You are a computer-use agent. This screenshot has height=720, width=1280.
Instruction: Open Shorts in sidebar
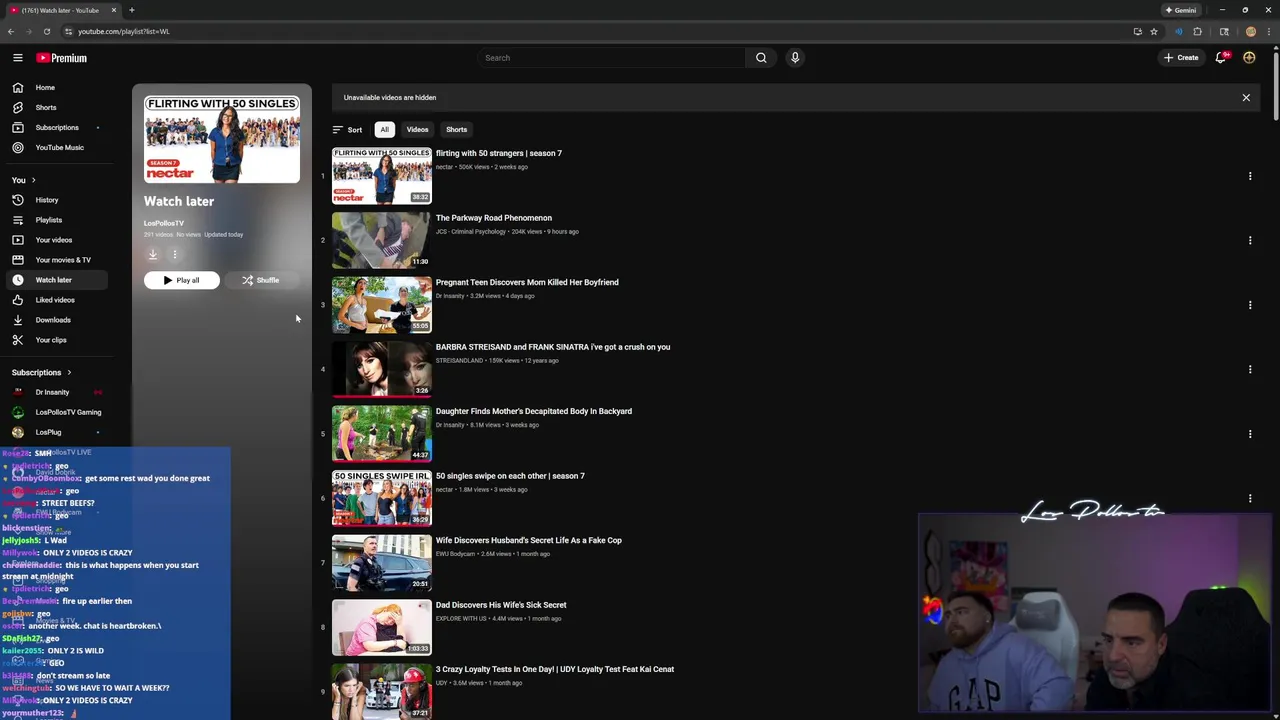56,107
